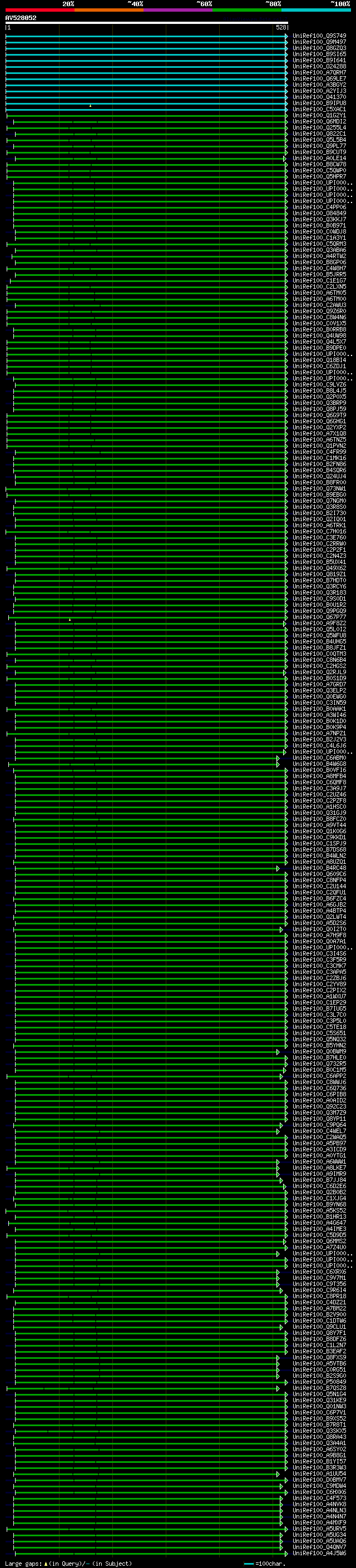Click the label UniRef100_C4L6J6

click(x=319, y=746)
